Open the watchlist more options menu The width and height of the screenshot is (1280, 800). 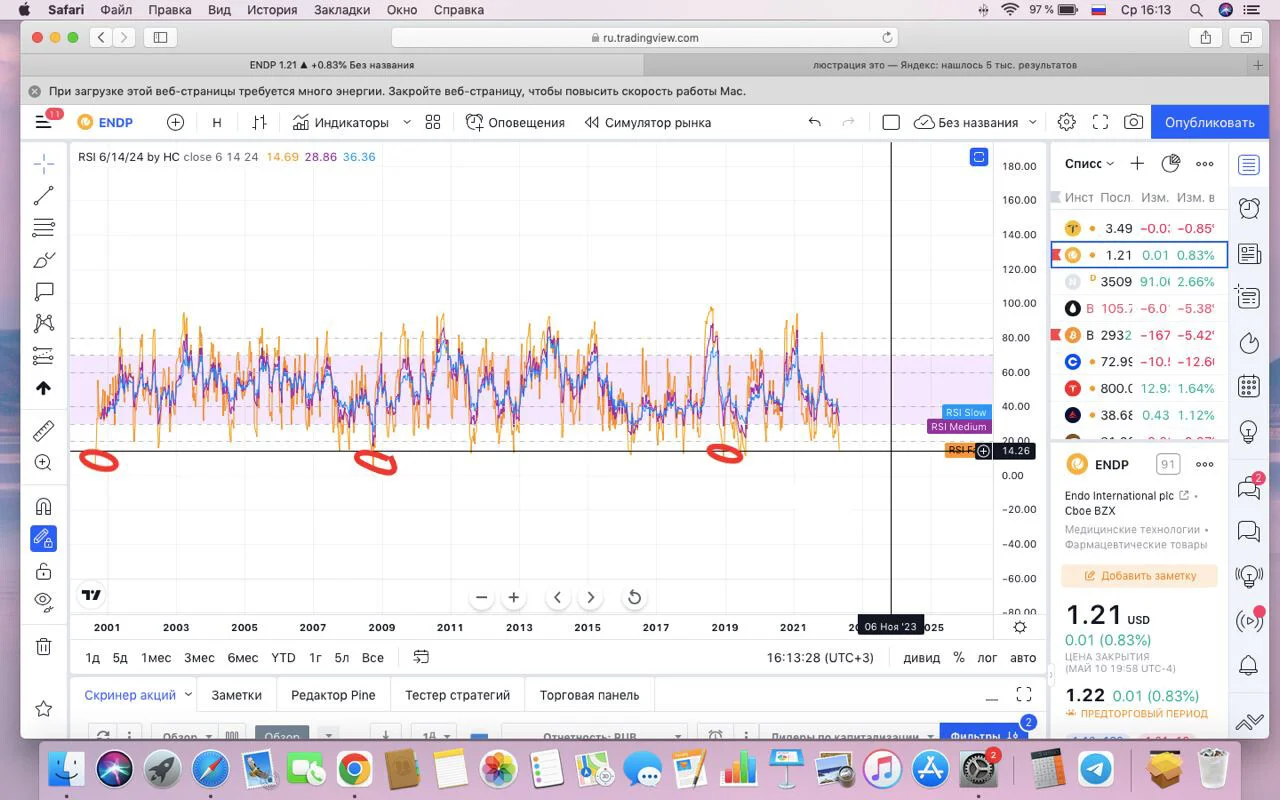coord(1204,163)
